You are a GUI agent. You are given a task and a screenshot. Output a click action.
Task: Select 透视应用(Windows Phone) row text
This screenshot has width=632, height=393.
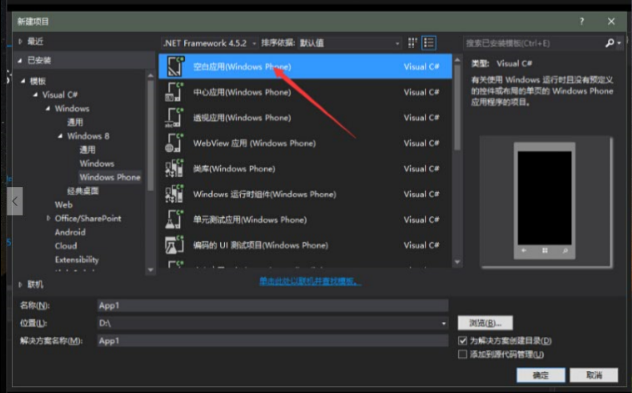pyautogui.click(x=242, y=118)
